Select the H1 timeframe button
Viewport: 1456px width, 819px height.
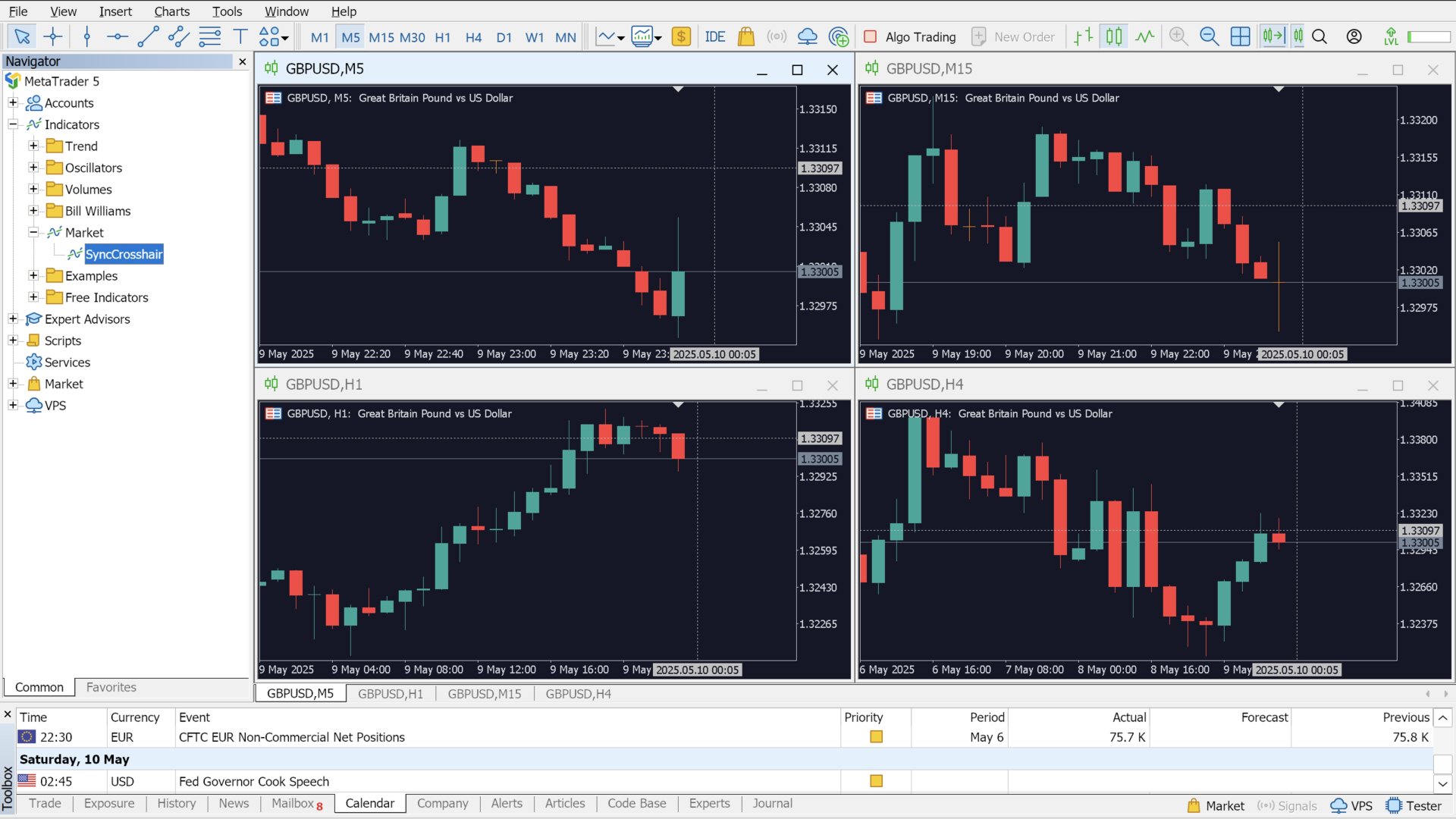pos(443,37)
